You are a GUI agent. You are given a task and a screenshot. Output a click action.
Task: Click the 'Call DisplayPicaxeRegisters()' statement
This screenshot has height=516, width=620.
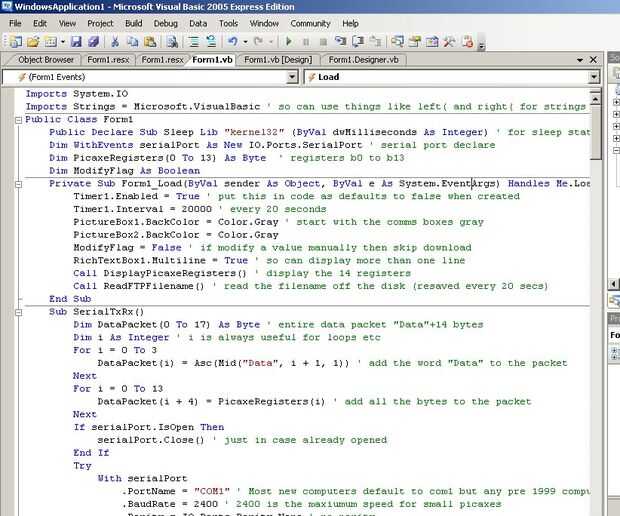click(x=160, y=273)
